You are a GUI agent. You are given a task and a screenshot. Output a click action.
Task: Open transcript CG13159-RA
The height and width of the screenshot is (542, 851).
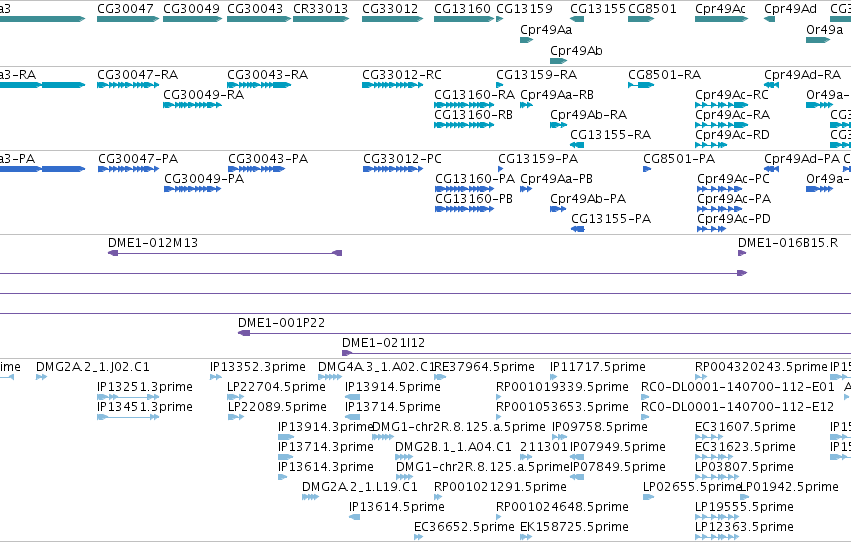pos(499,85)
